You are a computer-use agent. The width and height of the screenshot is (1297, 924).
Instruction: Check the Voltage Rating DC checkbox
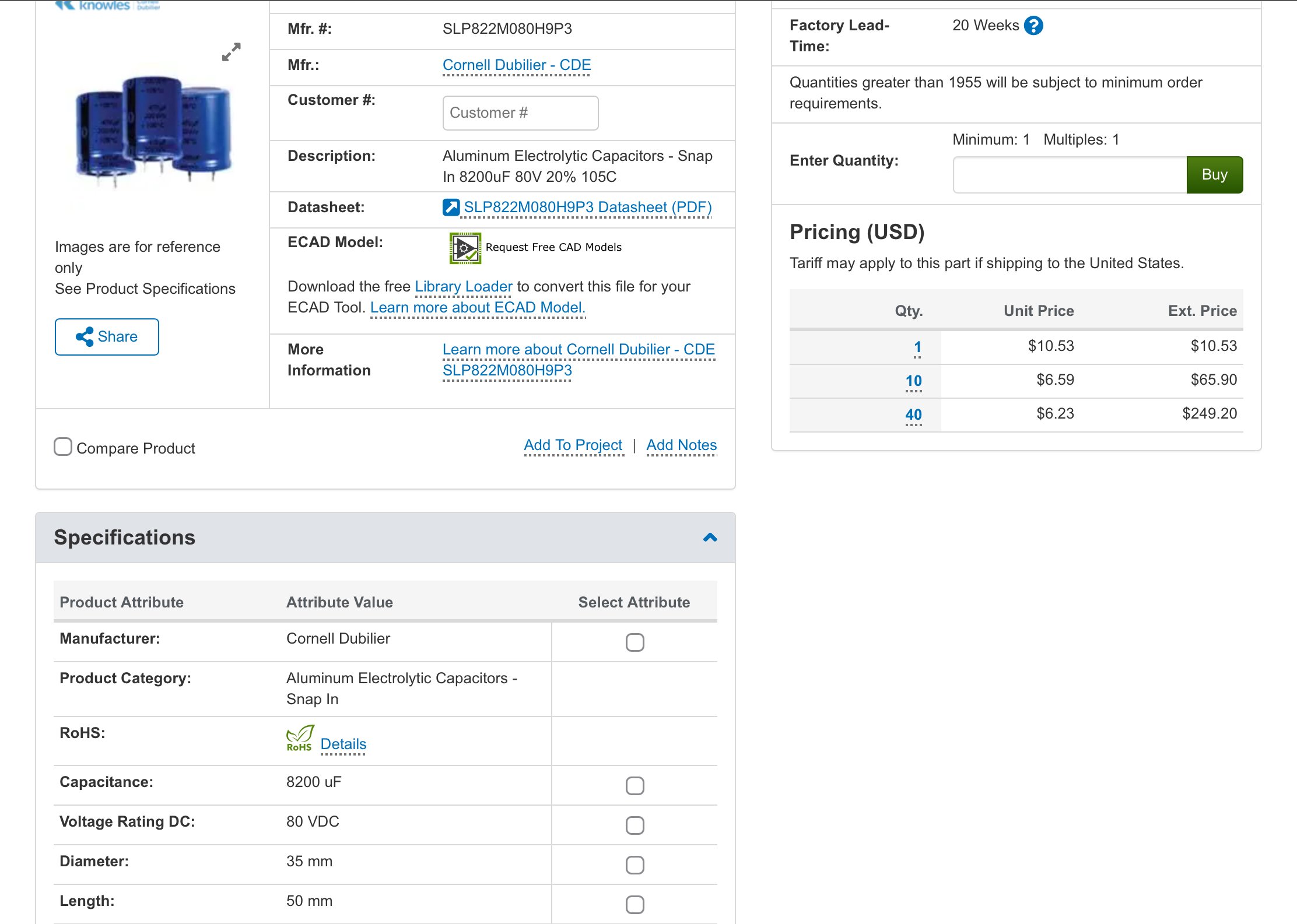coord(635,825)
